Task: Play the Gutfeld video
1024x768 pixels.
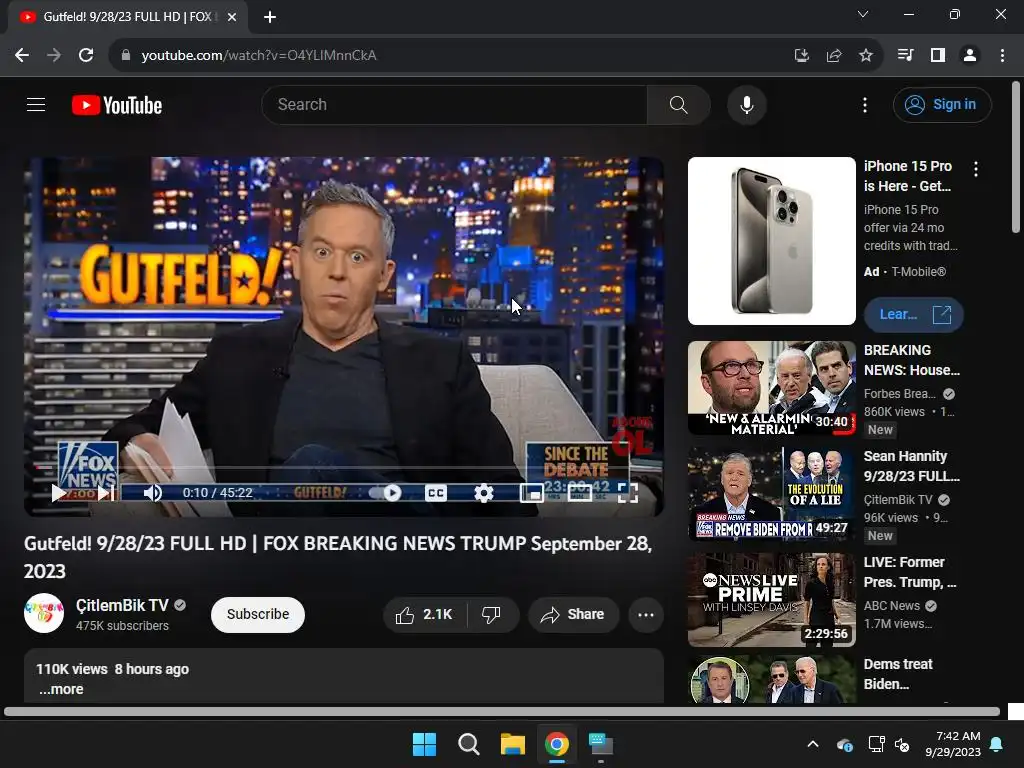Action: [x=59, y=493]
